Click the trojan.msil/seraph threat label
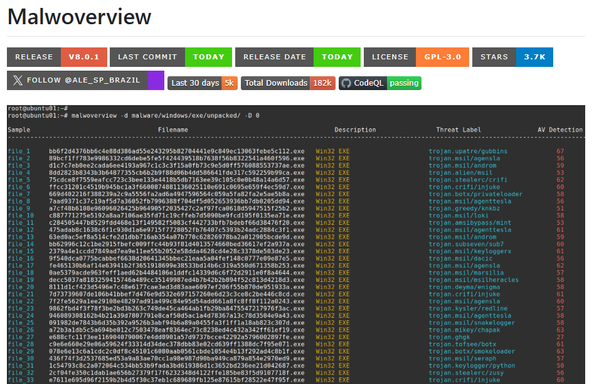 click(462, 358)
